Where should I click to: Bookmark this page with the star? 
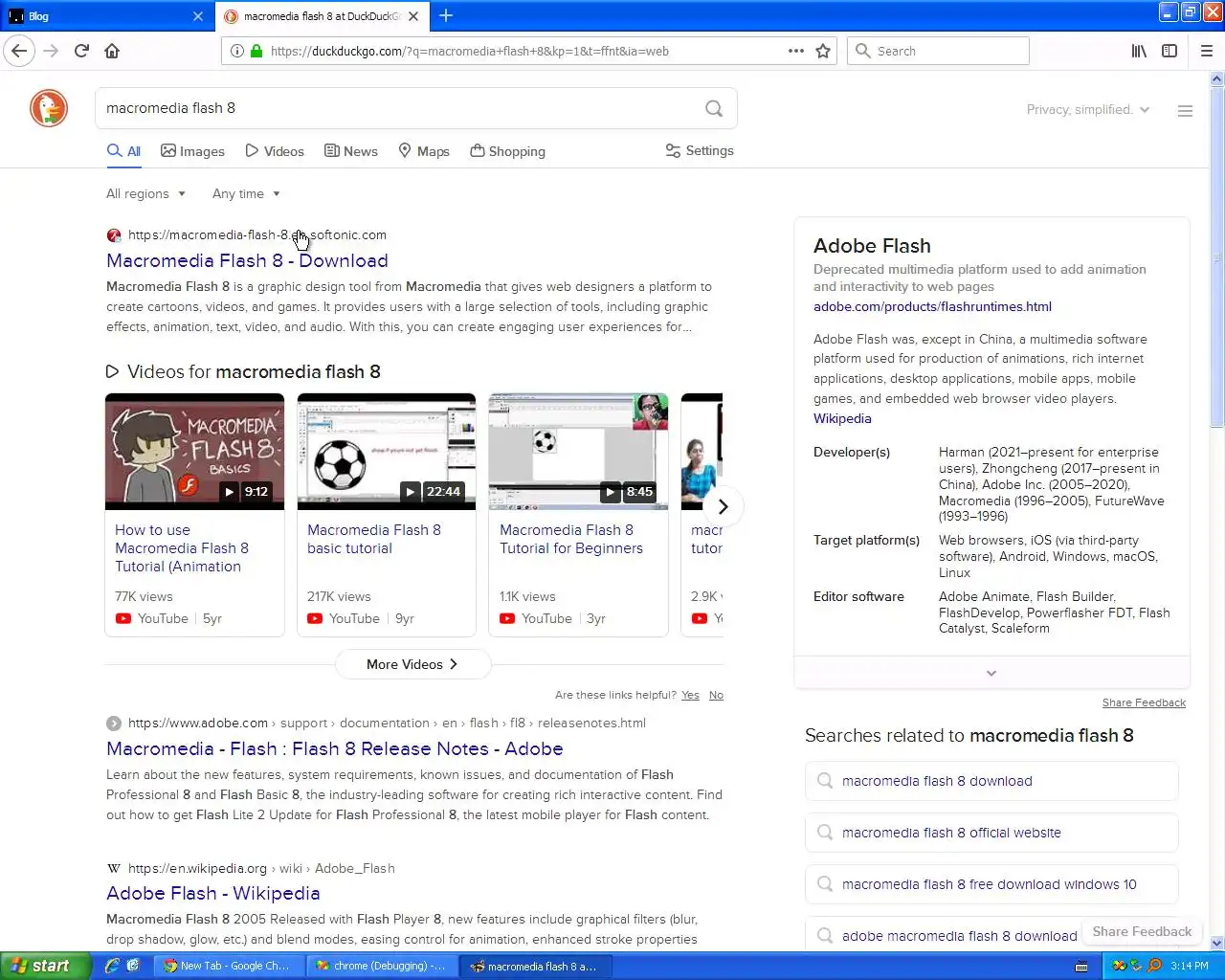click(x=823, y=51)
